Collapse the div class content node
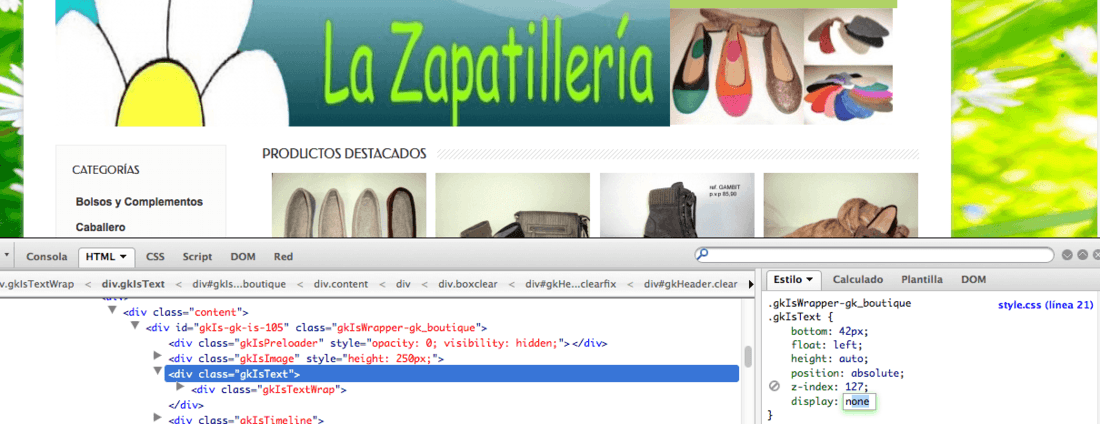 [x=112, y=311]
